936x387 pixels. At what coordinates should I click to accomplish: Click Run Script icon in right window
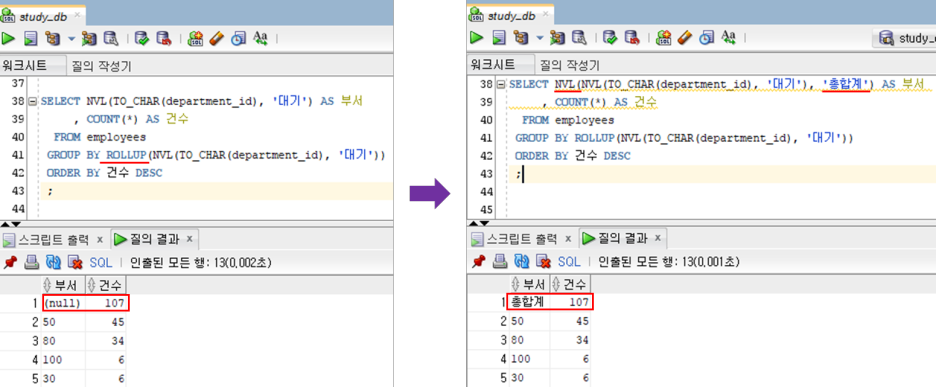(498, 39)
